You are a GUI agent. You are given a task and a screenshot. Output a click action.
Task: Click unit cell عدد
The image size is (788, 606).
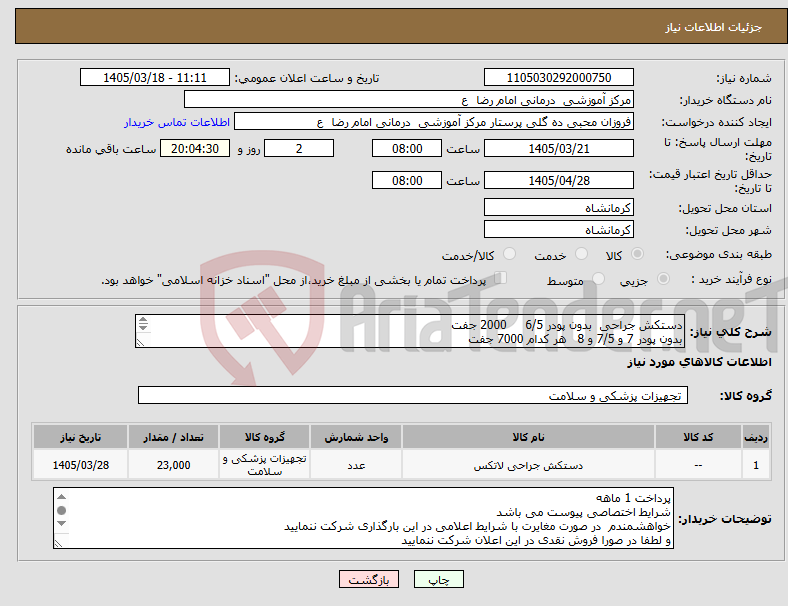pos(356,465)
